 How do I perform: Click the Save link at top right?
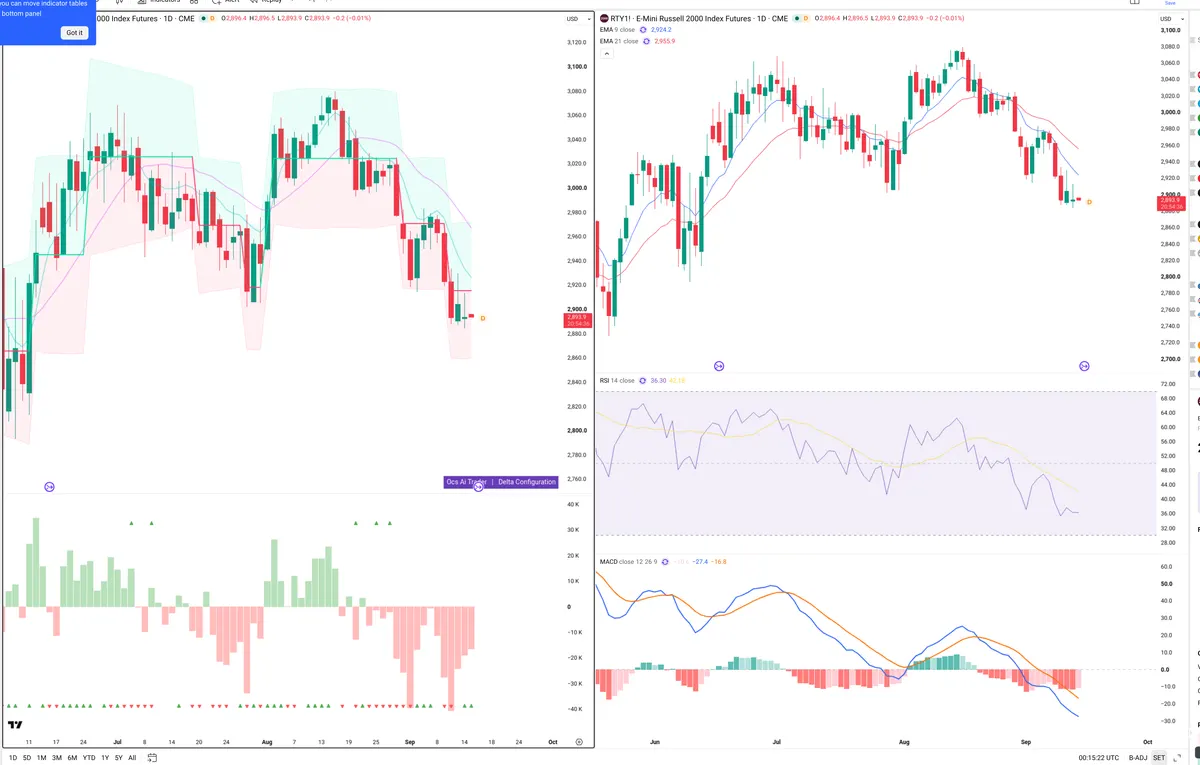[1170, 3]
